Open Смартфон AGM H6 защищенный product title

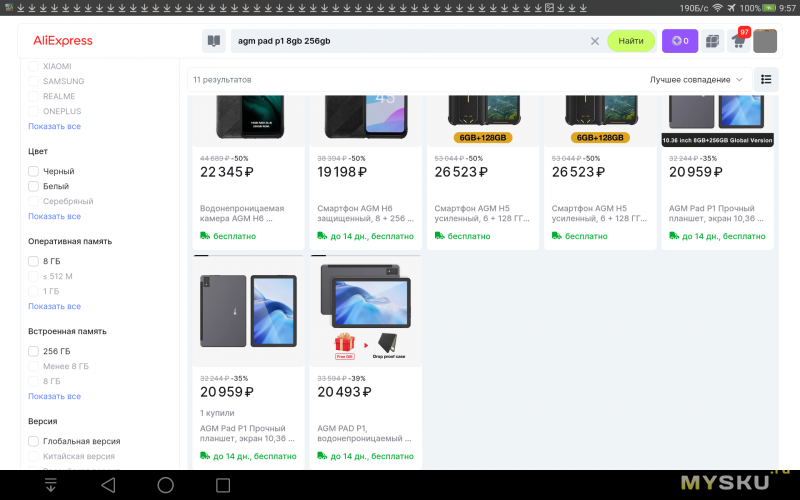point(365,213)
